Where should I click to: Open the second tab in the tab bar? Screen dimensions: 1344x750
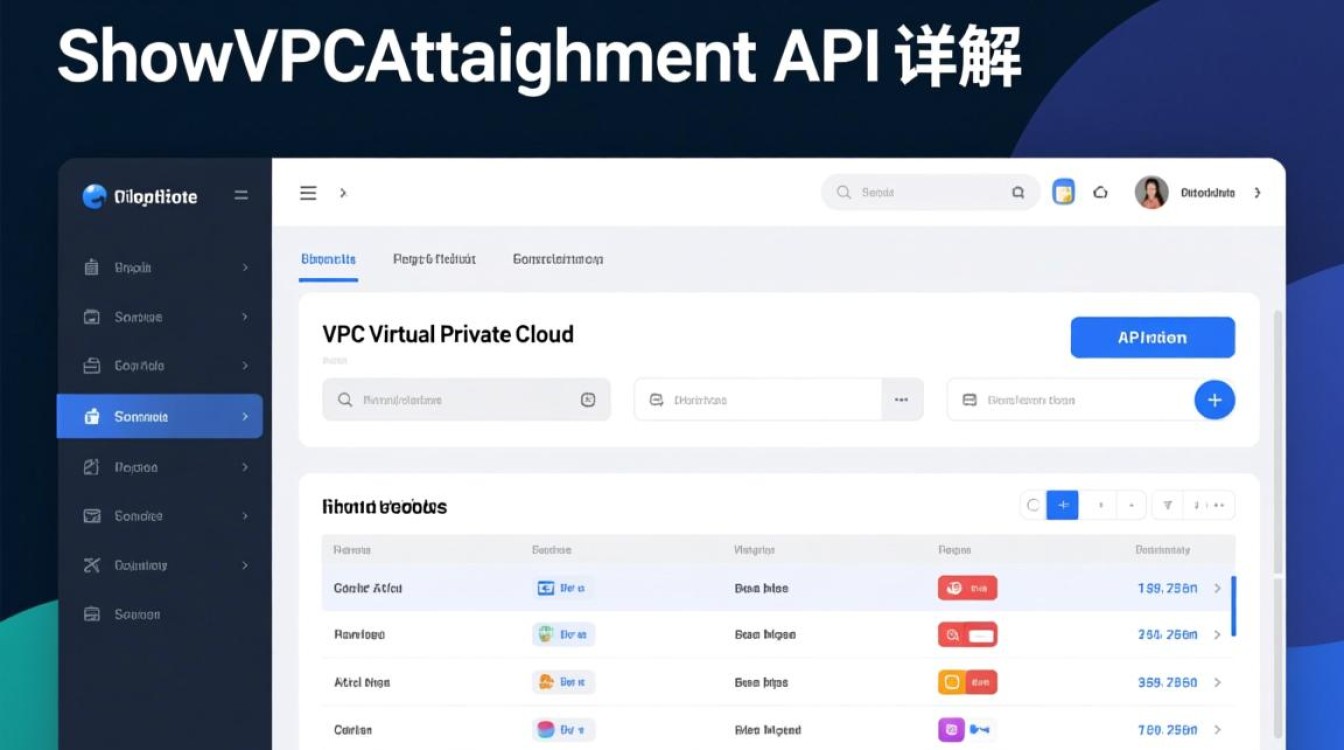[x=435, y=258]
